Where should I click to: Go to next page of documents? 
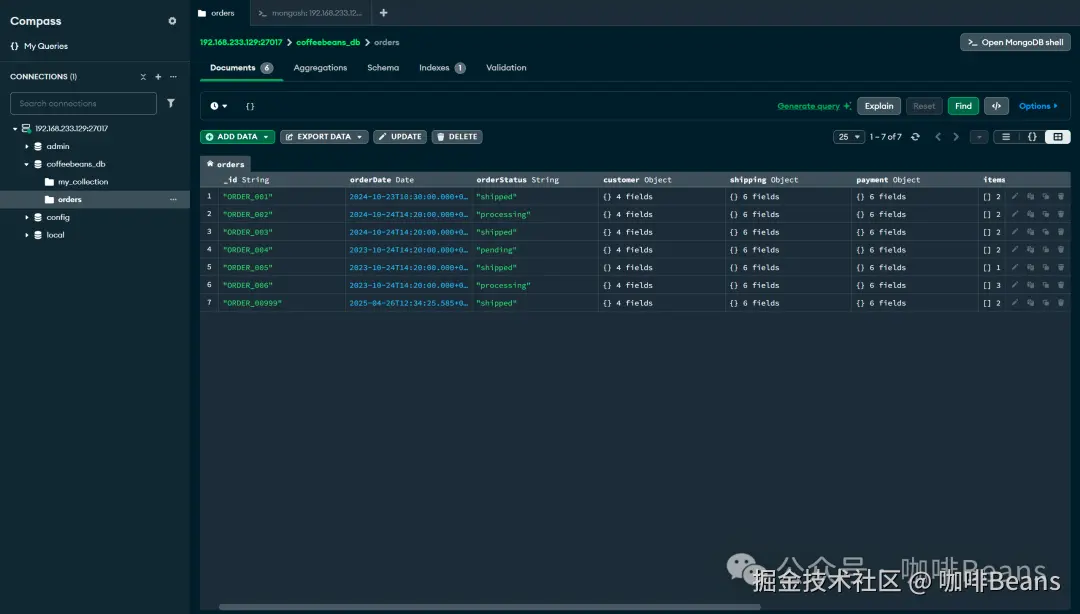pyautogui.click(x=956, y=137)
